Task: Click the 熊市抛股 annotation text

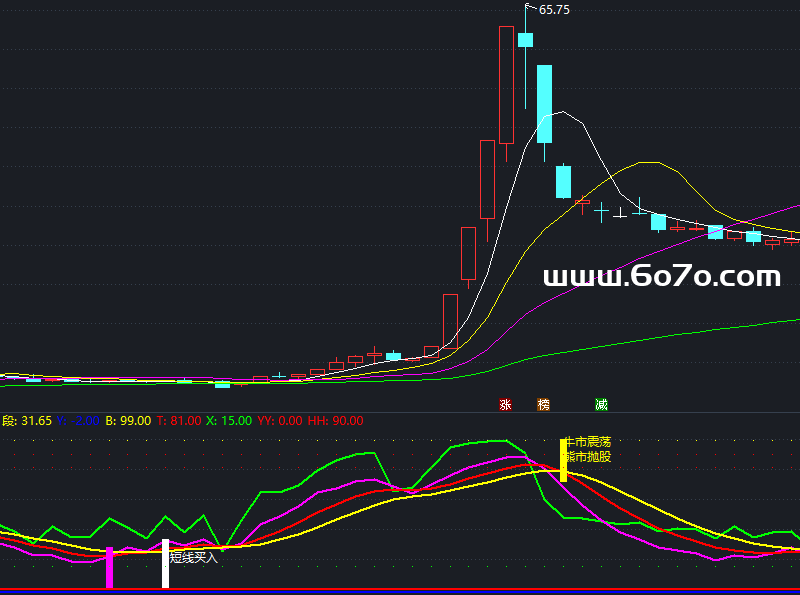Action: coord(589,456)
